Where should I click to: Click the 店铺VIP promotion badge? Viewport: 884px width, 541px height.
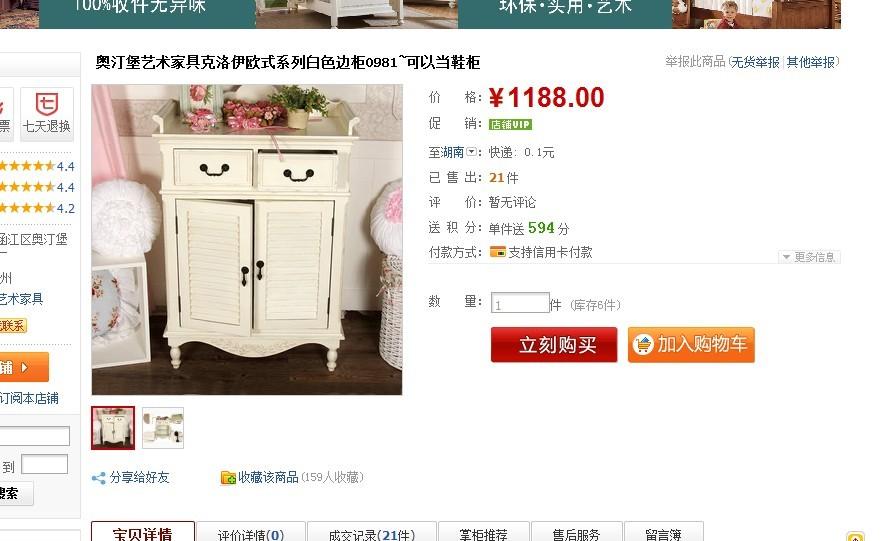(510, 125)
